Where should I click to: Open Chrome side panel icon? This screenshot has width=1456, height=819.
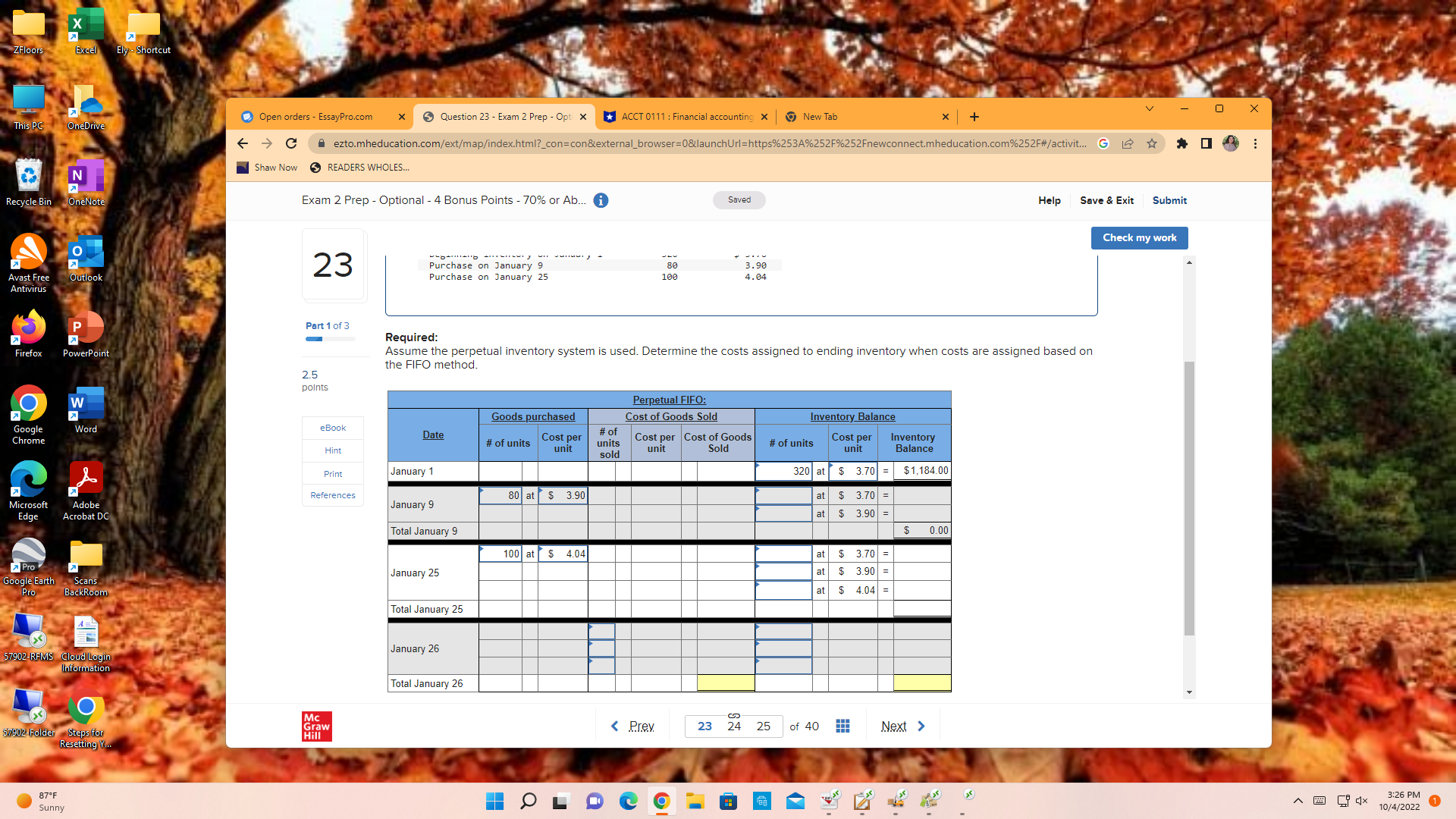(1206, 143)
